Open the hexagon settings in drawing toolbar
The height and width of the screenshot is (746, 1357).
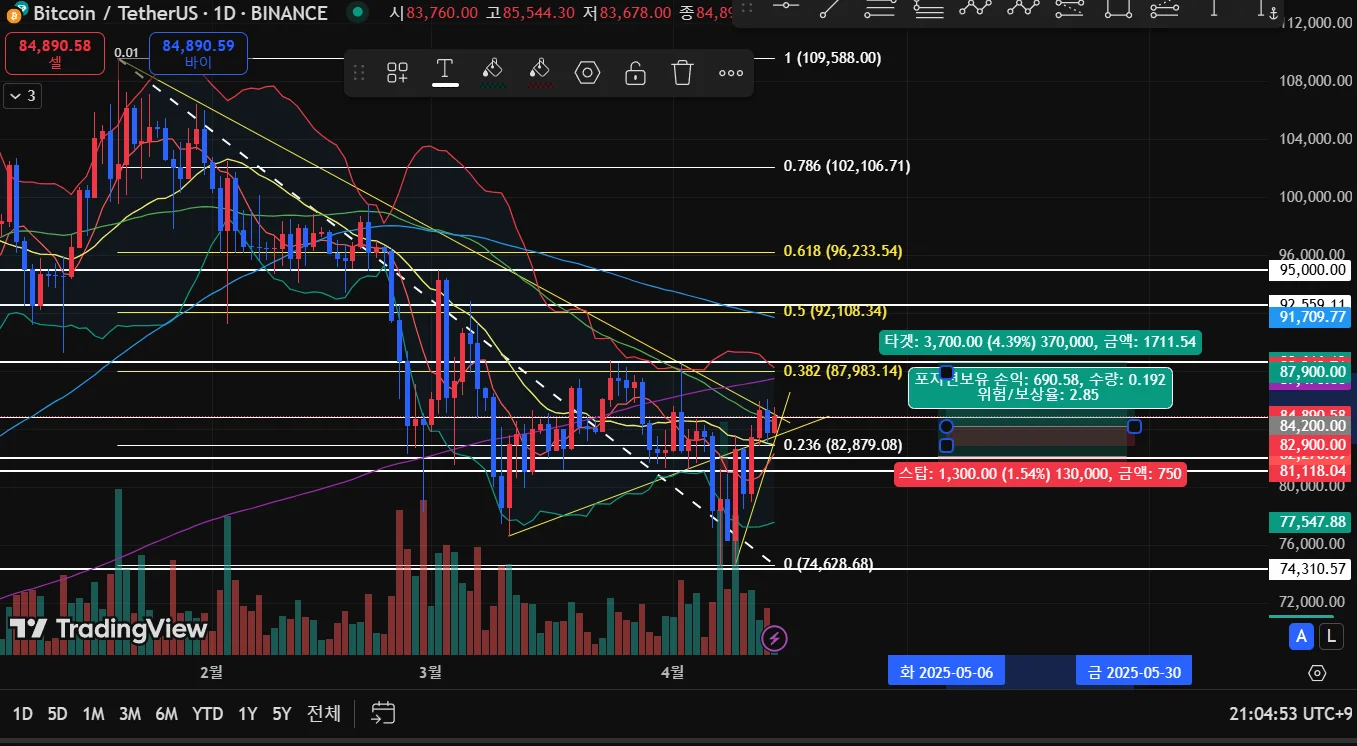[587, 72]
